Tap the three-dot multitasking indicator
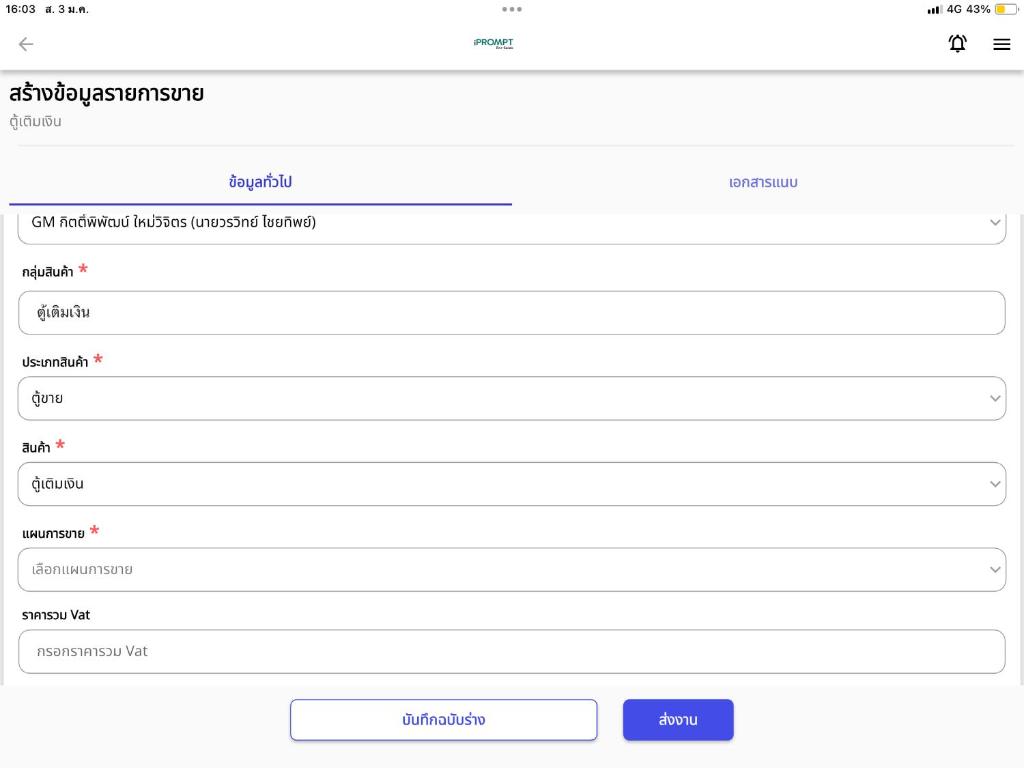The image size is (1024, 768). click(x=512, y=9)
